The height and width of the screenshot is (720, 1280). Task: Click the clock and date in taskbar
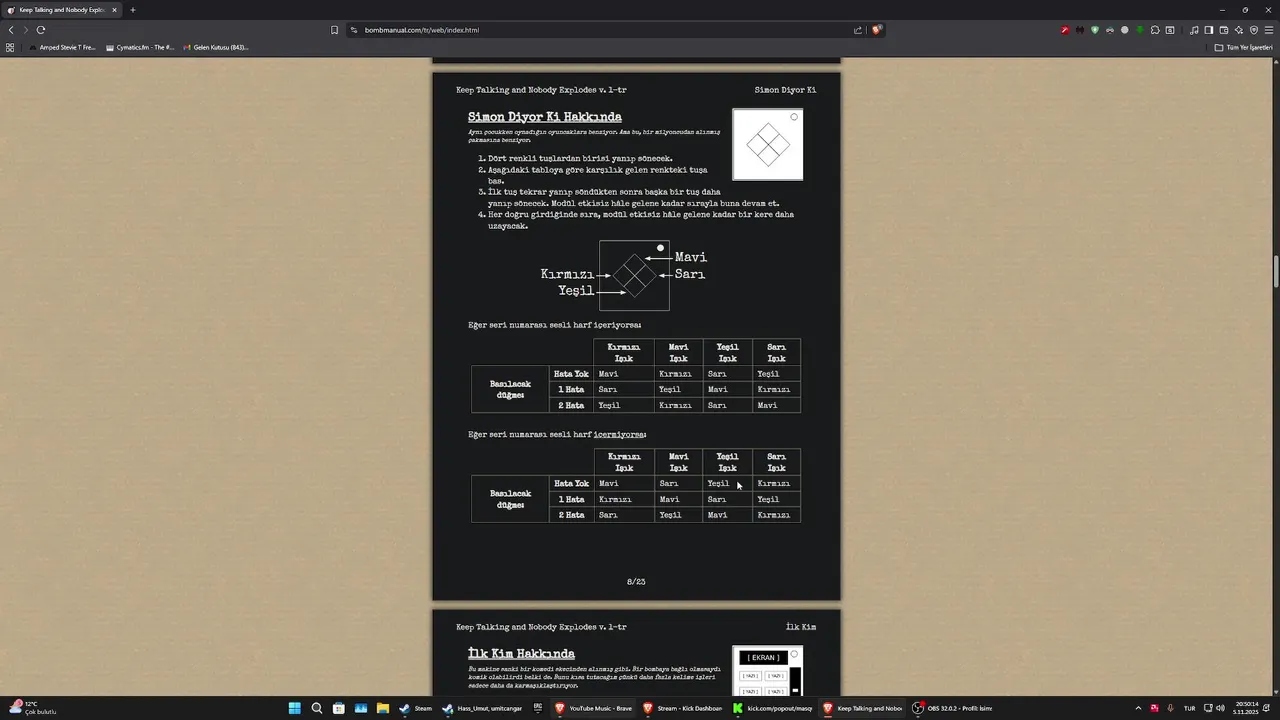click(1247, 708)
